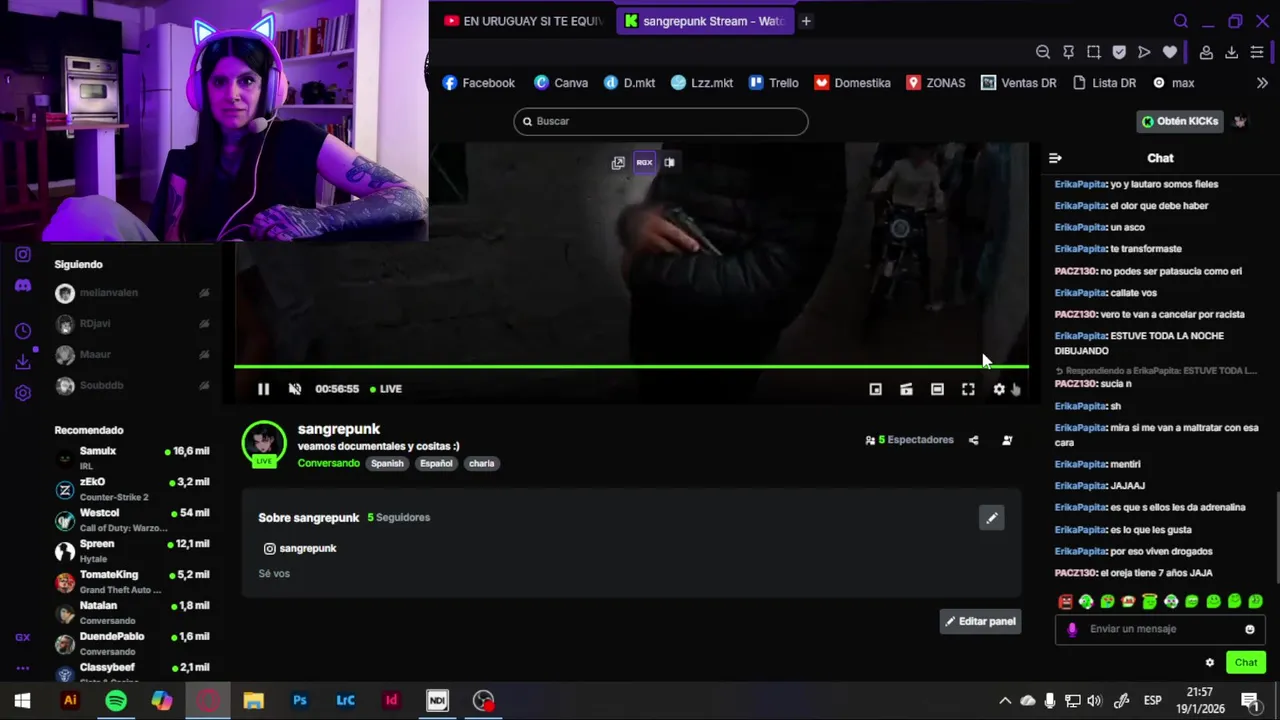Select the Spanish tag
This screenshot has height=720, width=1280.
click(x=387, y=463)
